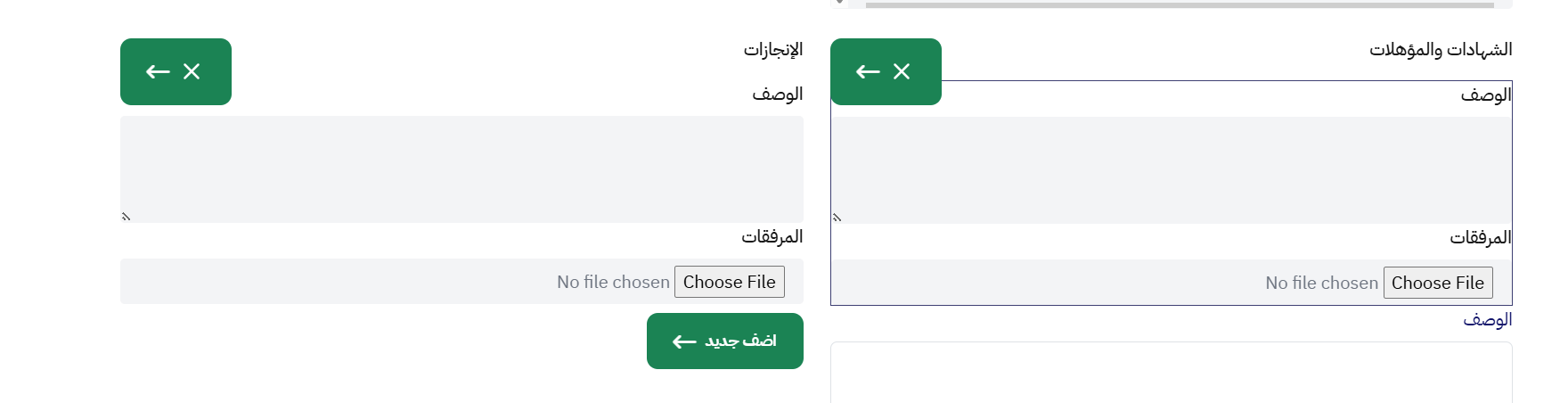Click the arrow icon on اضف جديد button

684,341
